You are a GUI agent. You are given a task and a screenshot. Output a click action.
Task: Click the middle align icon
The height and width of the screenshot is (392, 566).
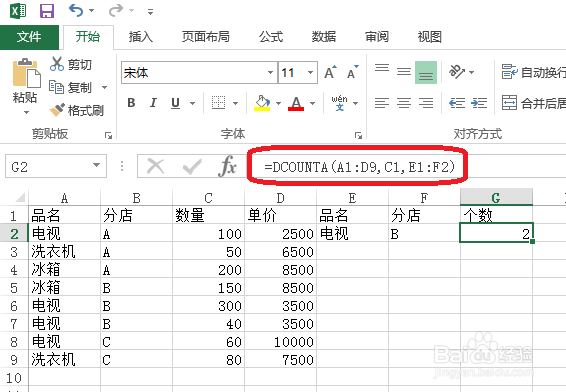pos(404,72)
